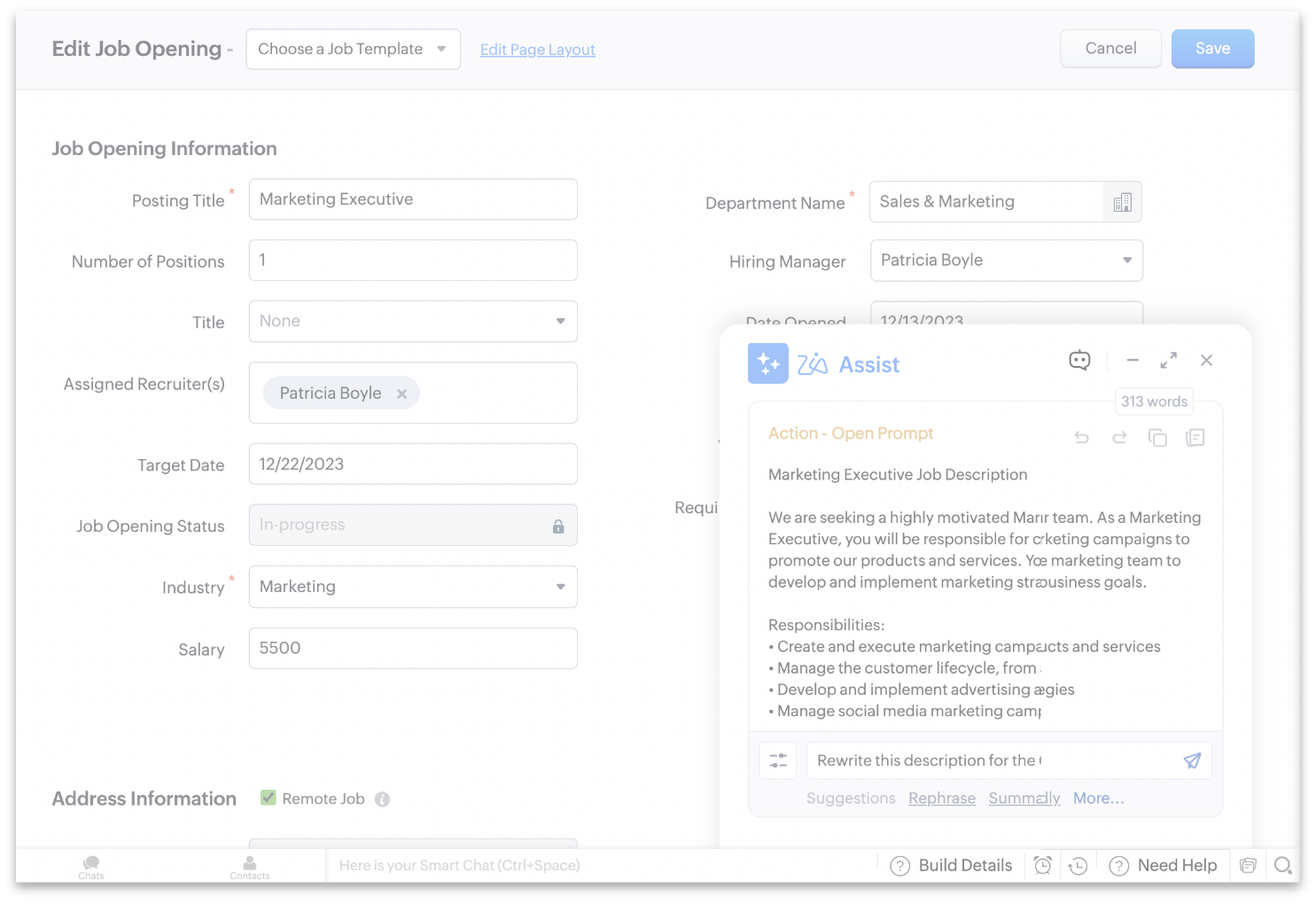Minimize the Zia Assist panel

[1133, 361]
